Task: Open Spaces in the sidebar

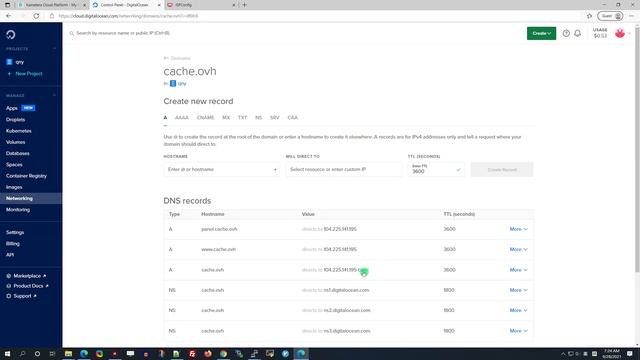Action: click(x=14, y=164)
